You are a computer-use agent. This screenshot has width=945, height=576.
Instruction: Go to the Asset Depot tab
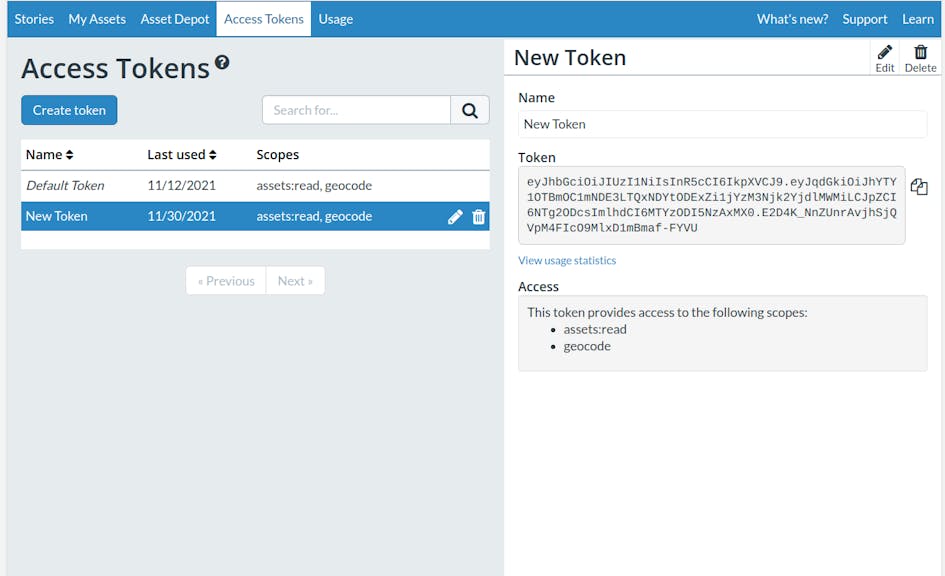pyautogui.click(x=174, y=18)
